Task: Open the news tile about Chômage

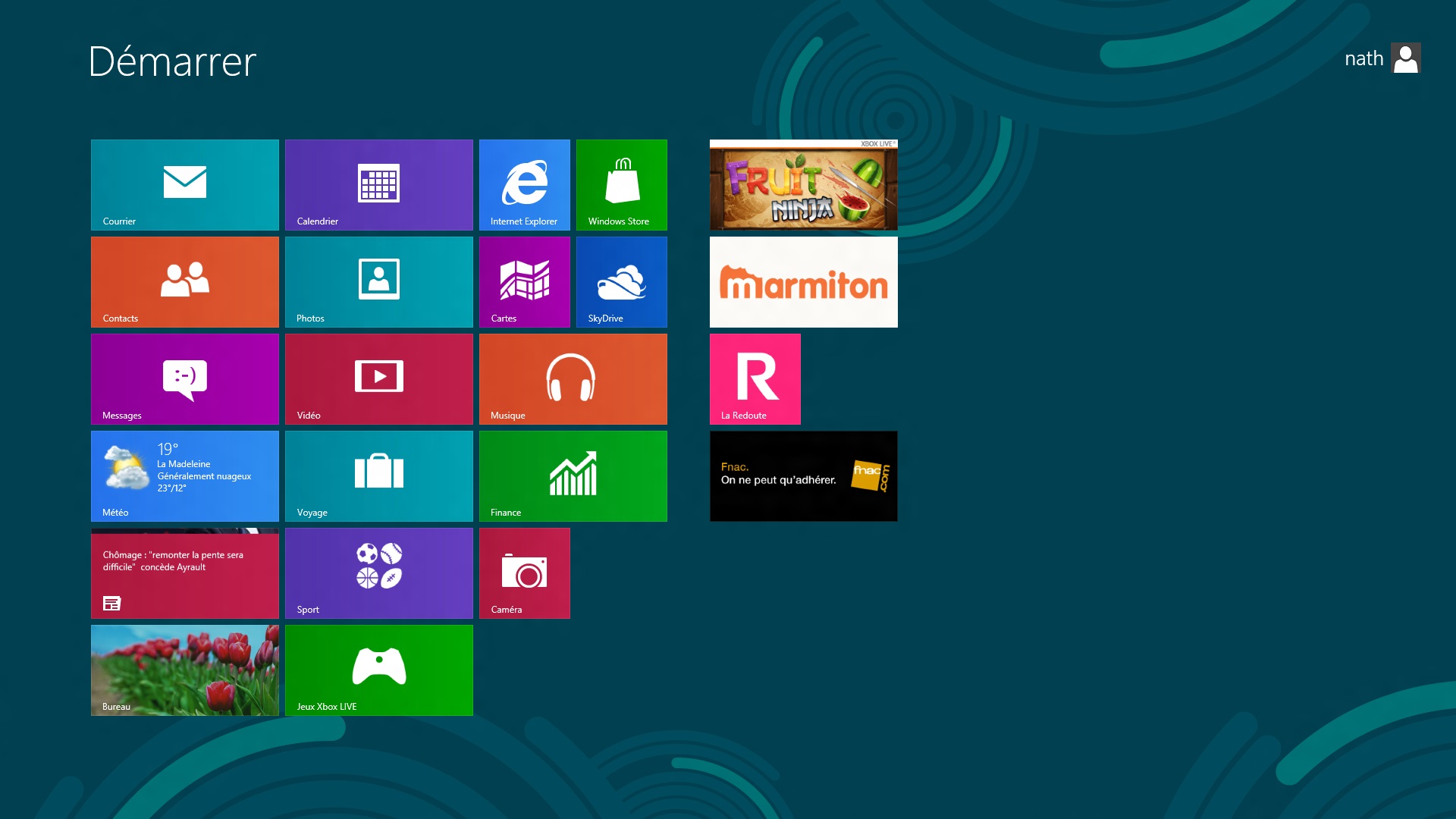Action: [x=185, y=573]
